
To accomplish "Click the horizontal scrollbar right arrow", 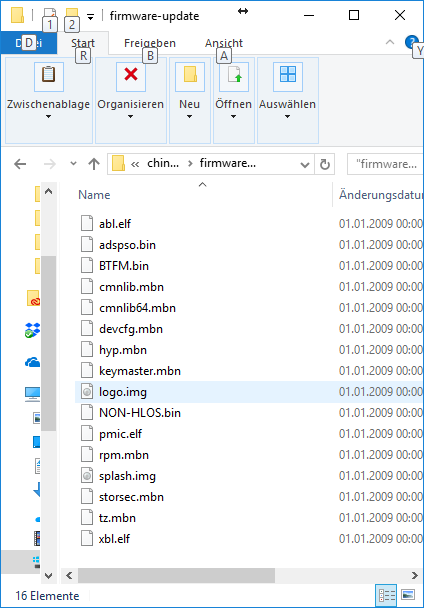I will tap(415, 575).
